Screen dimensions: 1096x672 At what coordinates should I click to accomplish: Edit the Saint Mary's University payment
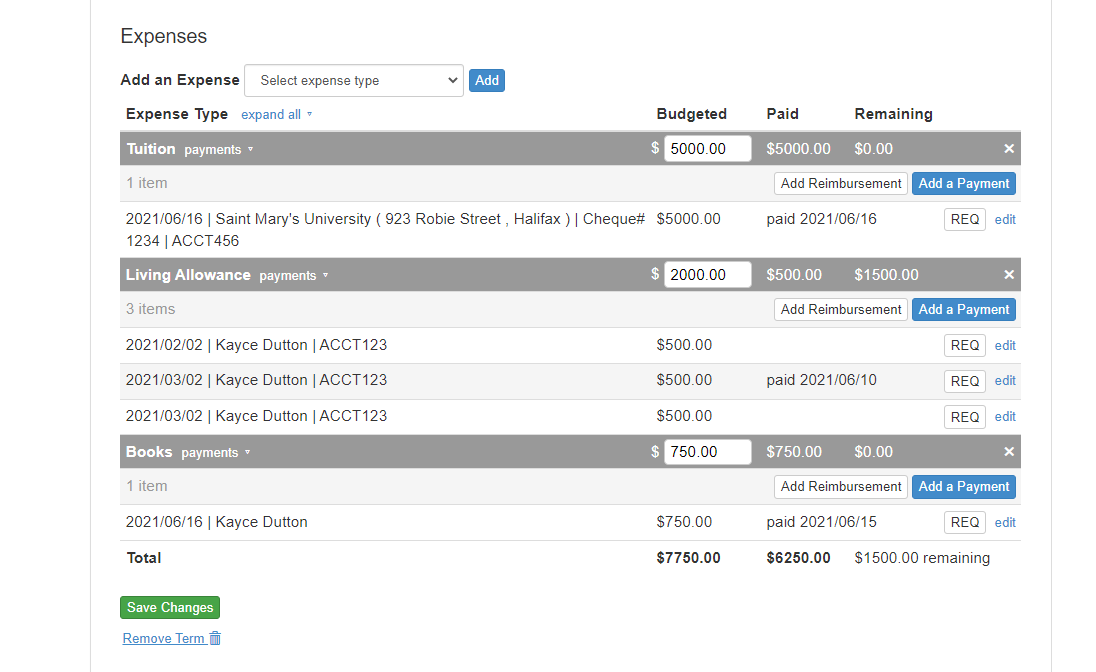click(1005, 220)
